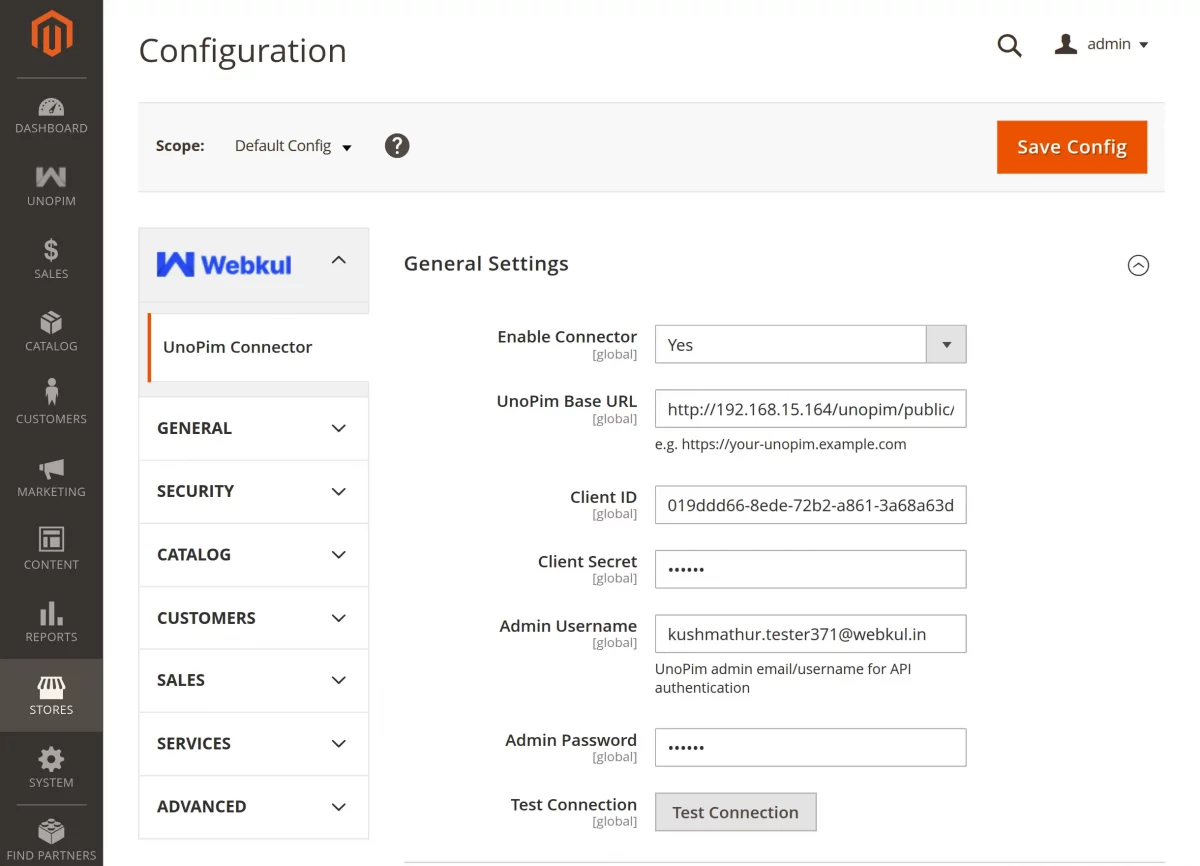This screenshot has width=1200, height=866.
Task: Expand the CATALOG config tab
Action: point(253,554)
